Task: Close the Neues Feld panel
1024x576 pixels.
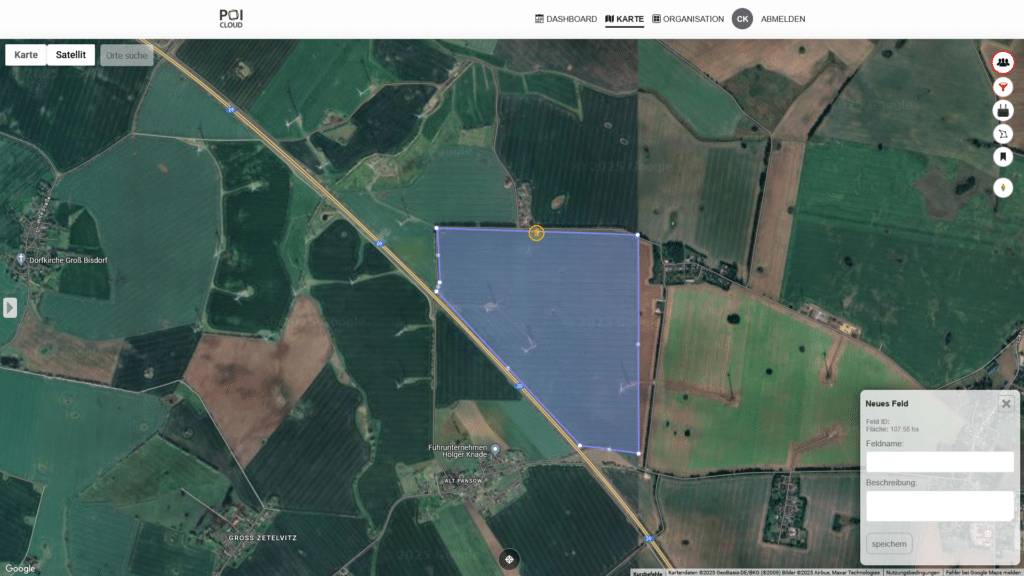Action: point(1006,404)
